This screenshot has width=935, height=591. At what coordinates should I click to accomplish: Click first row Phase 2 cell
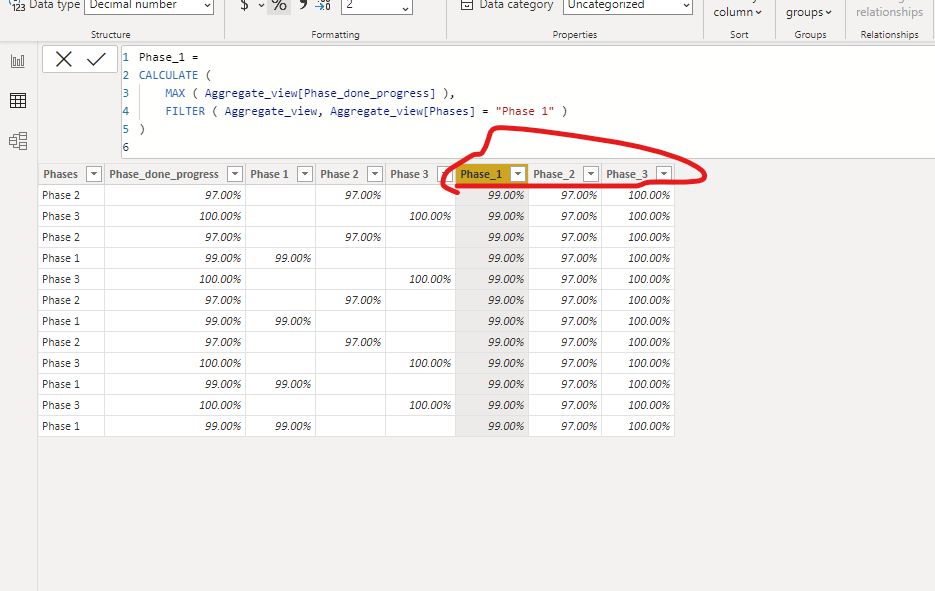point(71,195)
